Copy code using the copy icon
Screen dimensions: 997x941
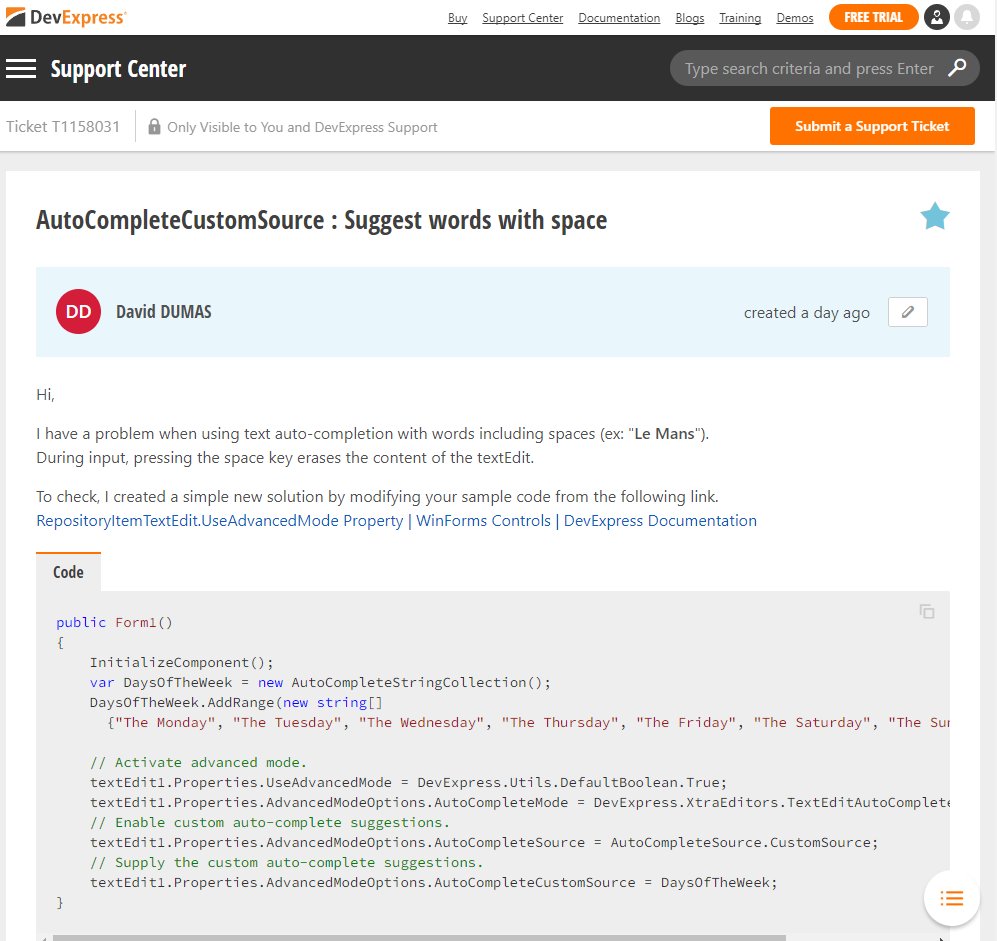point(926,611)
